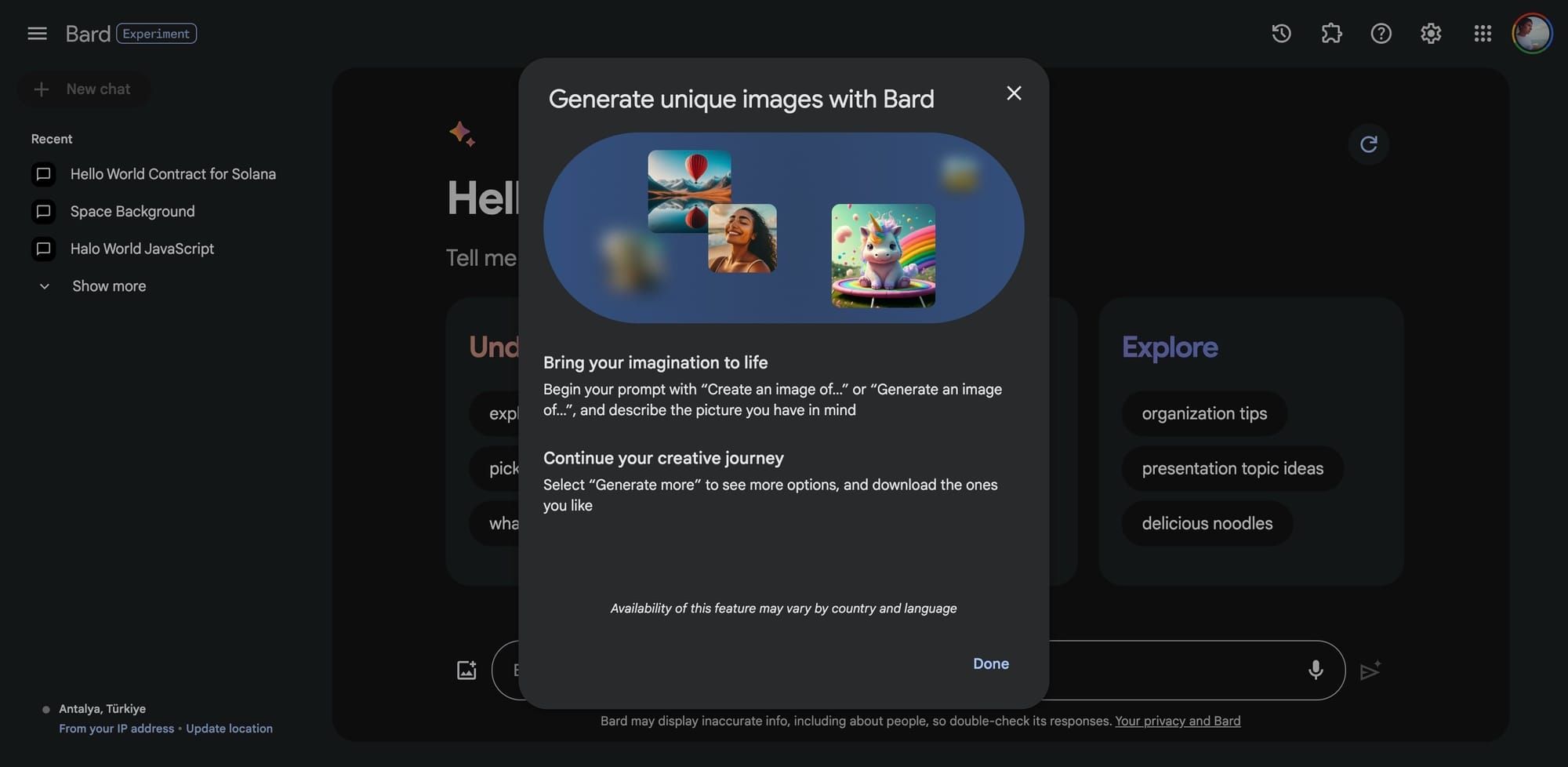The image size is (1568, 767).
Task: Click the submit prompt send icon
Action: 1370,671
